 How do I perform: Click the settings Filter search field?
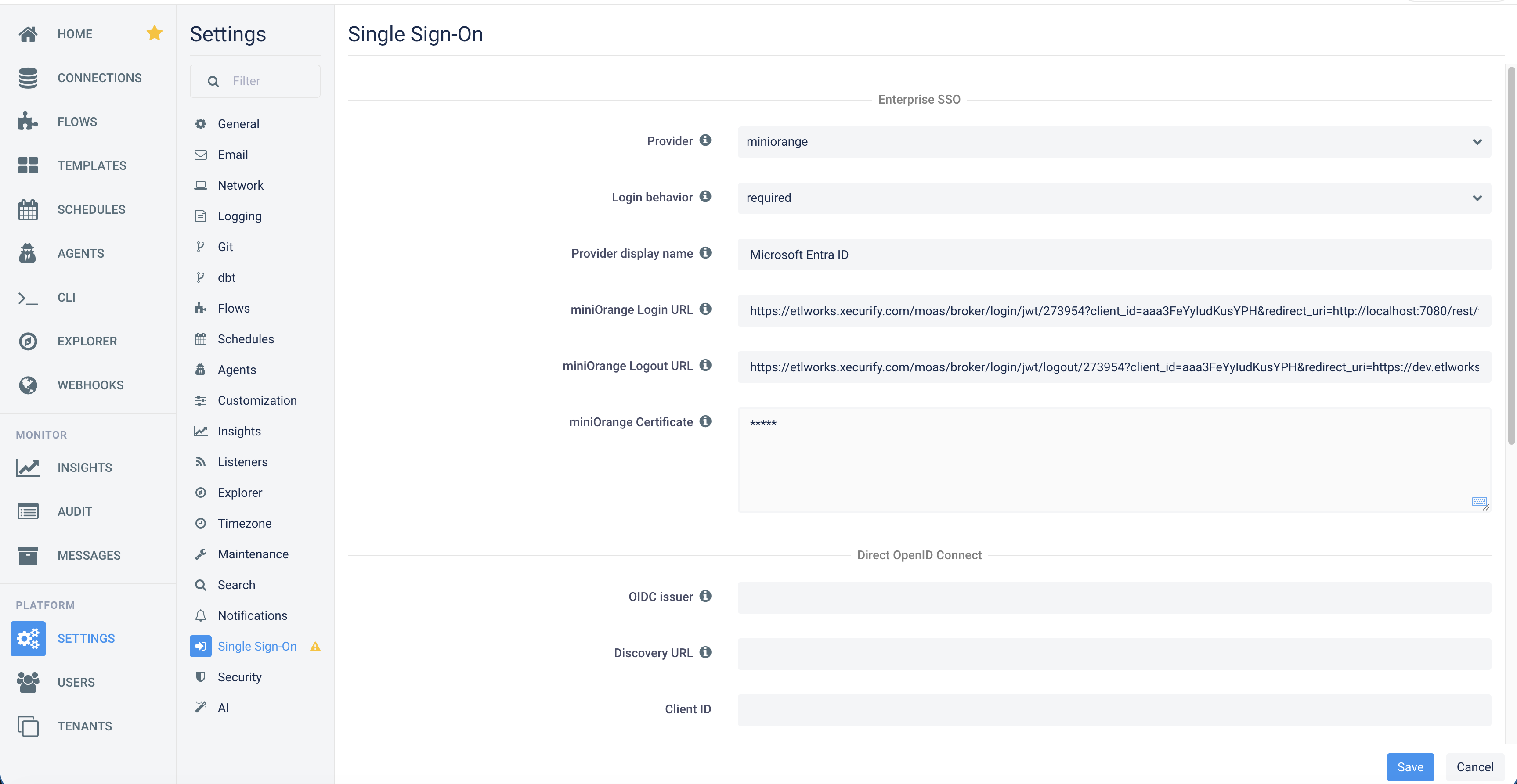(255, 81)
